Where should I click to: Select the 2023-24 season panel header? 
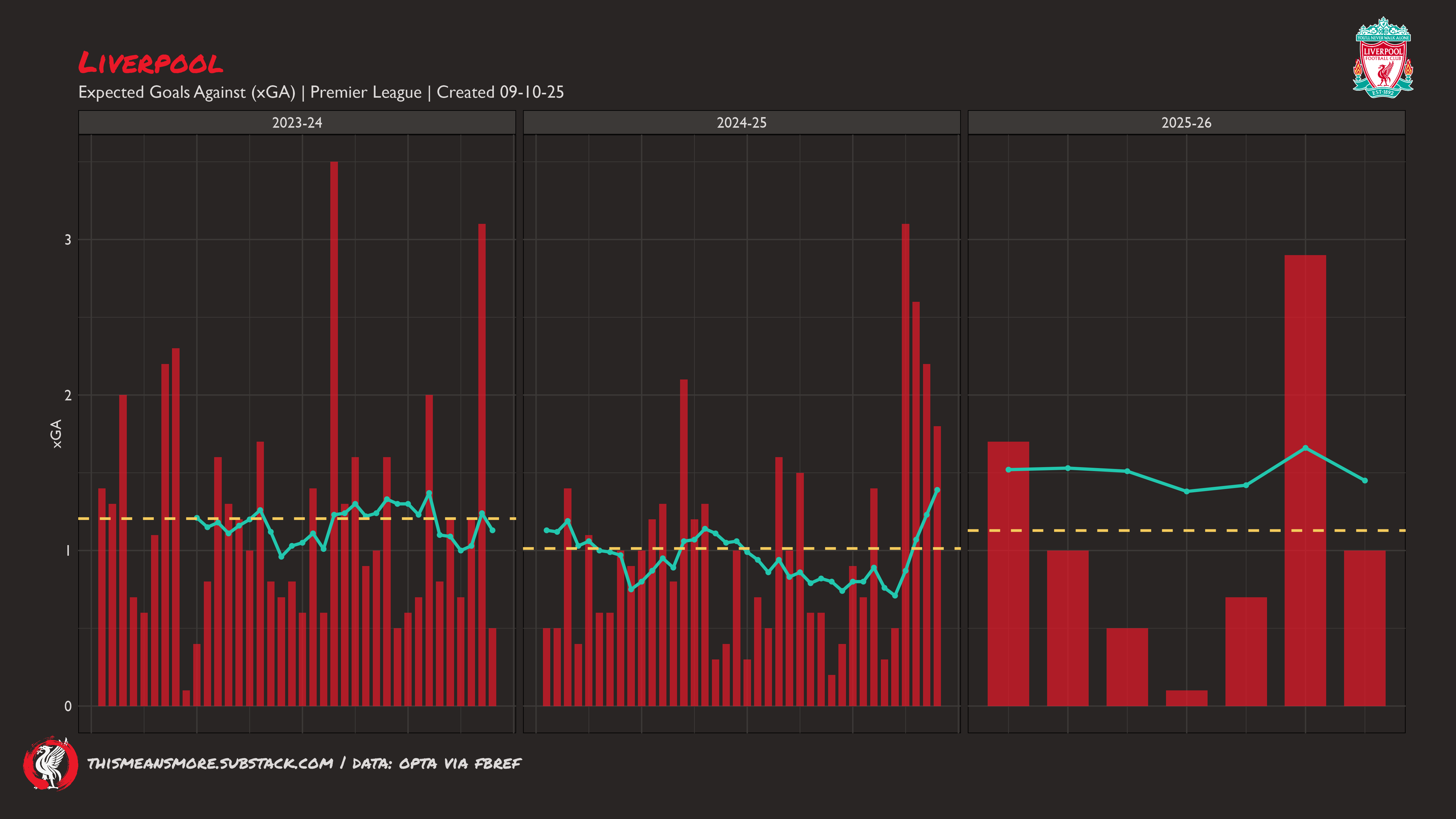coord(297,123)
